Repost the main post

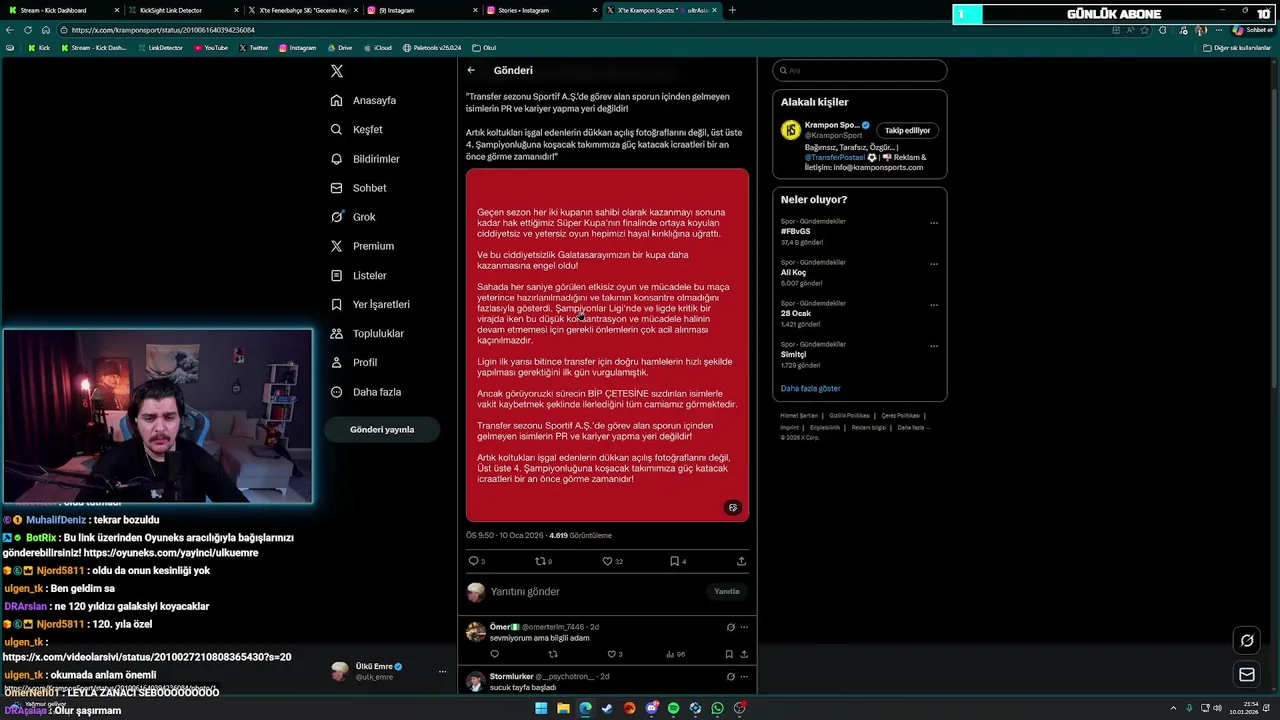[541, 561]
